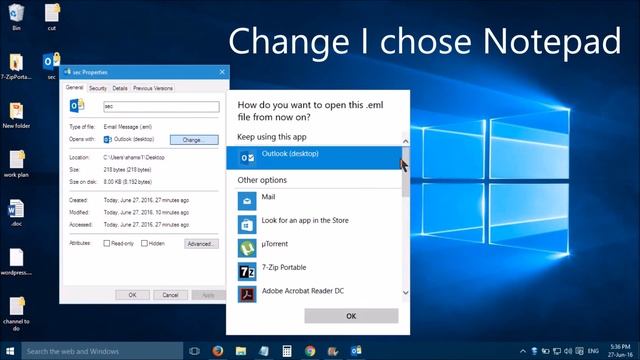Open the Windows Start menu

(x=10, y=351)
